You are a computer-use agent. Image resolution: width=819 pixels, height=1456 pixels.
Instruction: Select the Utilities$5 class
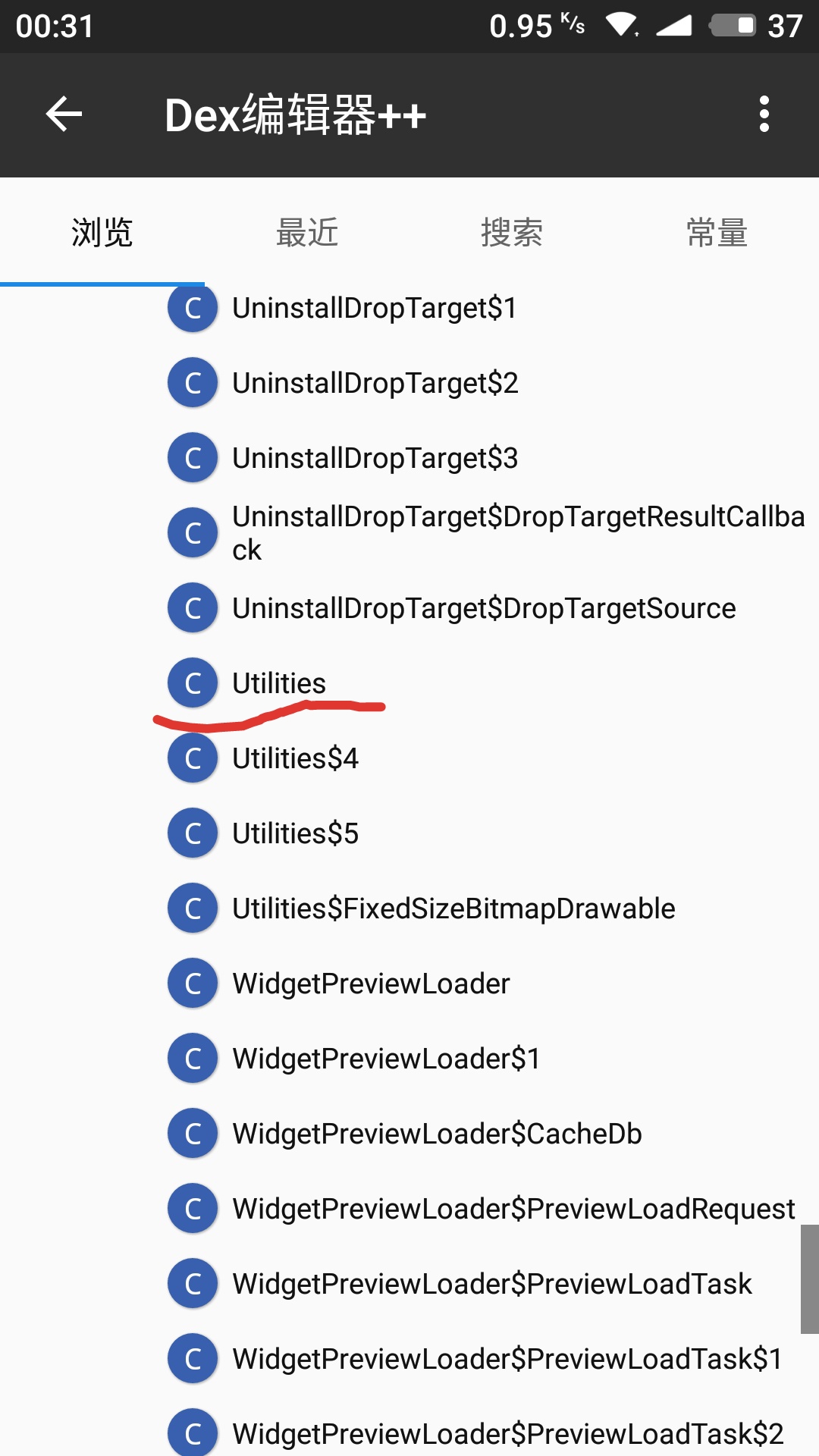(x=295, y=833)
